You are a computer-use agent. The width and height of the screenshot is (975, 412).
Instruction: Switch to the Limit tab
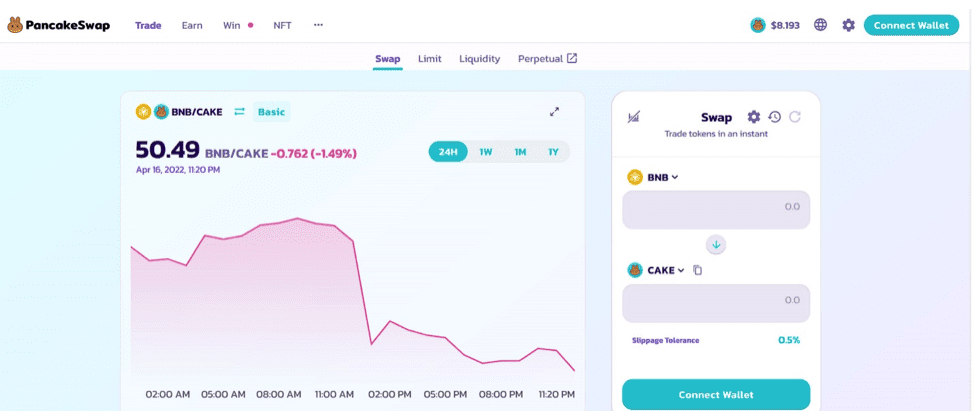pos(430,59)
